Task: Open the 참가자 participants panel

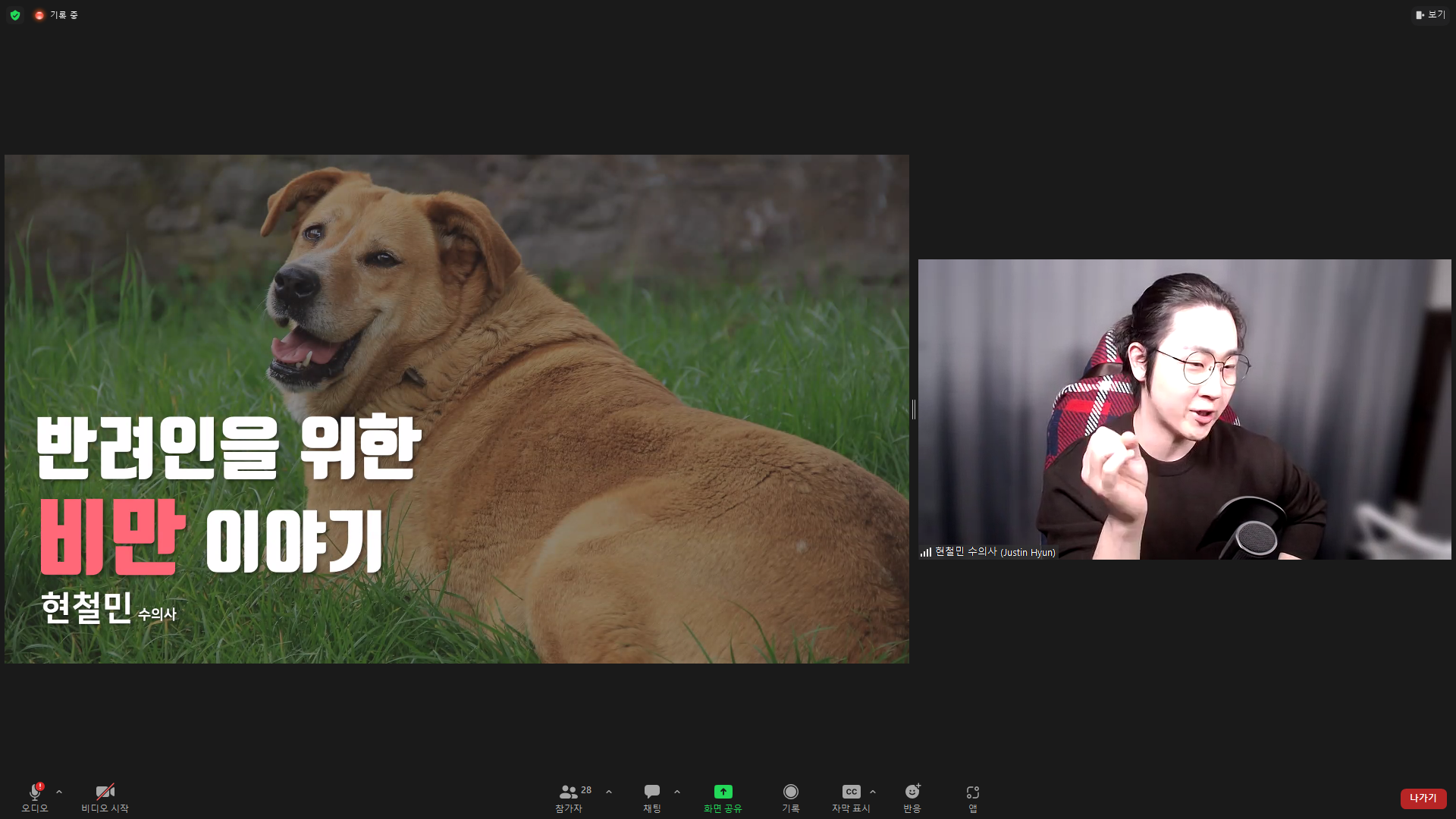Action: (x=569, y=798)
